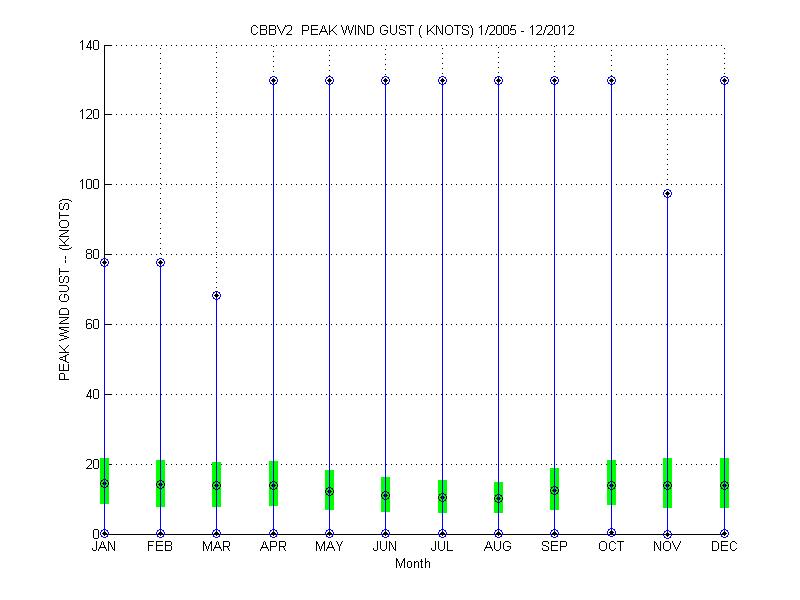Pick the November maximum gust marker
Screen dimensions: 800x600
[x=667, y=193]
